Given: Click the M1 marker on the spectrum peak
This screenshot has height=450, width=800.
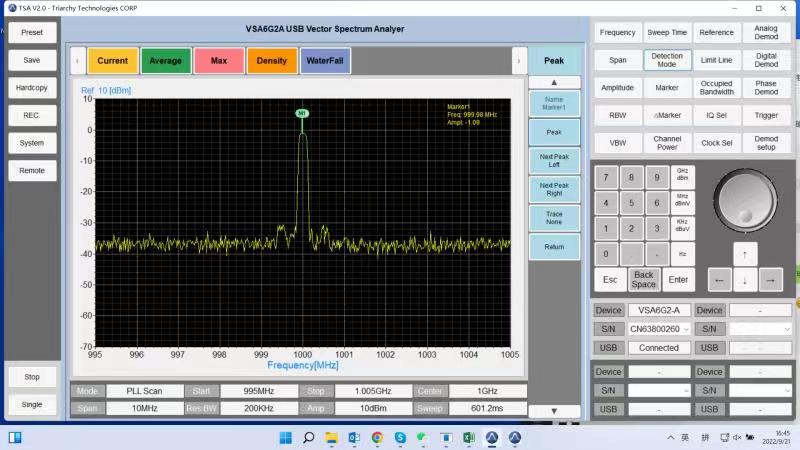Looking at the screenshot, I should [302, 114].
